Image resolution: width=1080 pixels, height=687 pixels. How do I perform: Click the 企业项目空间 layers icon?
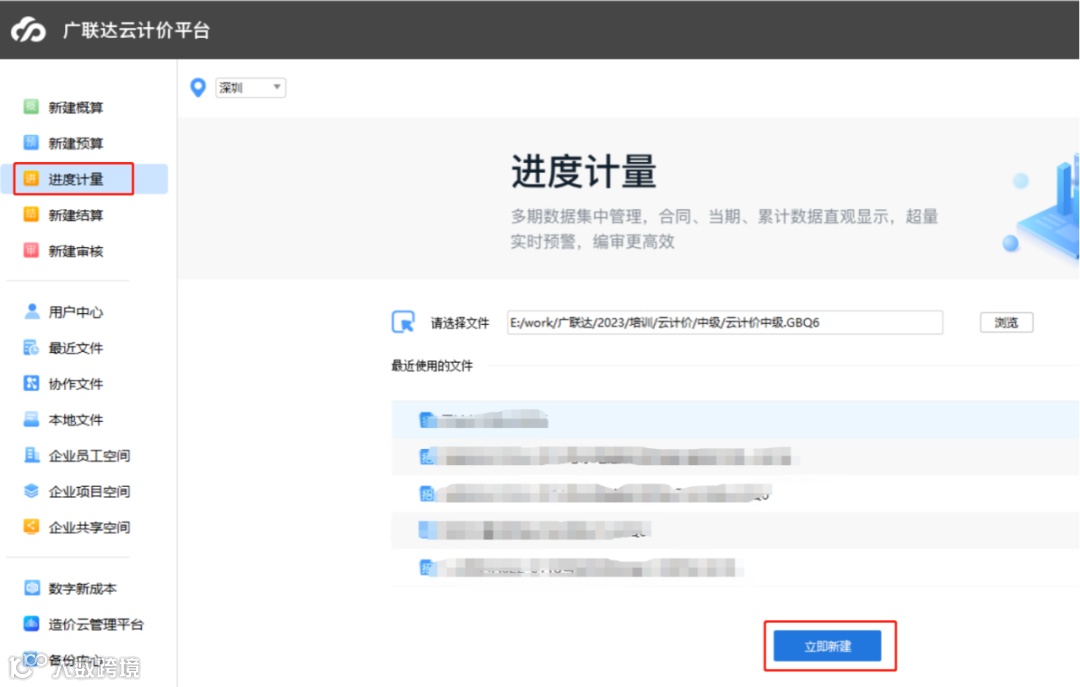[x=32, y=491]
